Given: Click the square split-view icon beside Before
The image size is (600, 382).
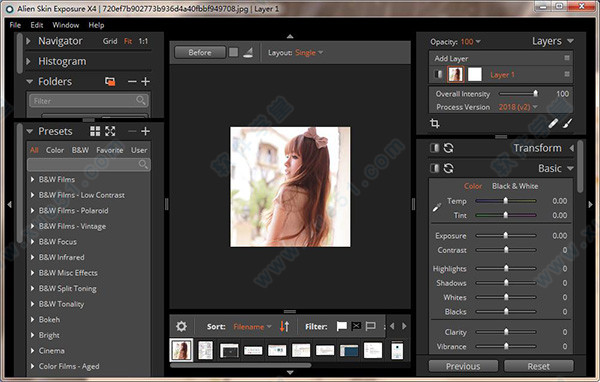Looking at the screenshot, I should (x=233, y=52).
